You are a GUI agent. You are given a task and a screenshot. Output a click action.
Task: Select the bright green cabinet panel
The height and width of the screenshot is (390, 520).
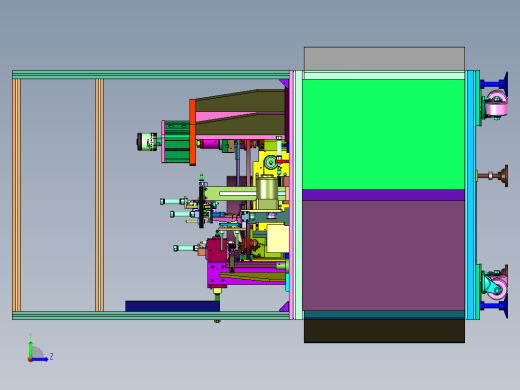pyautogui.click(x=383, y=134)
